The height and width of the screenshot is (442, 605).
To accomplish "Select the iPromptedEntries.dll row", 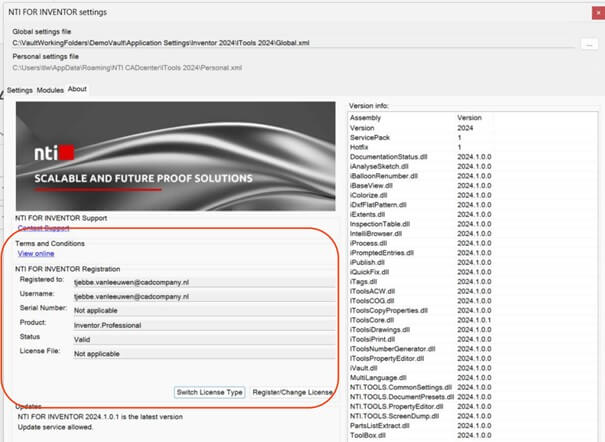I will pyautogui.click(x=473, y=253).
